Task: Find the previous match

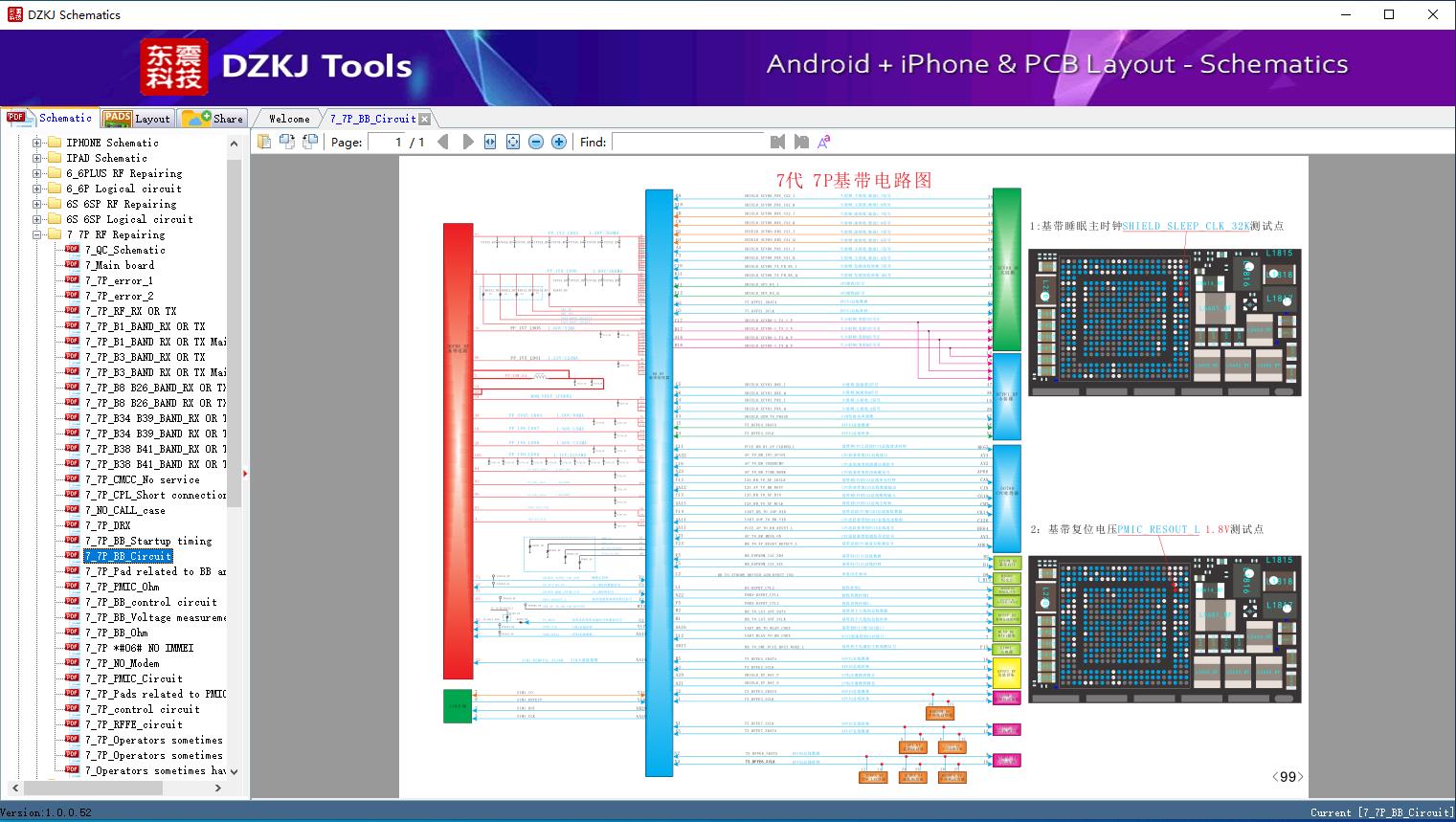Action: click(x=777, y=142)
